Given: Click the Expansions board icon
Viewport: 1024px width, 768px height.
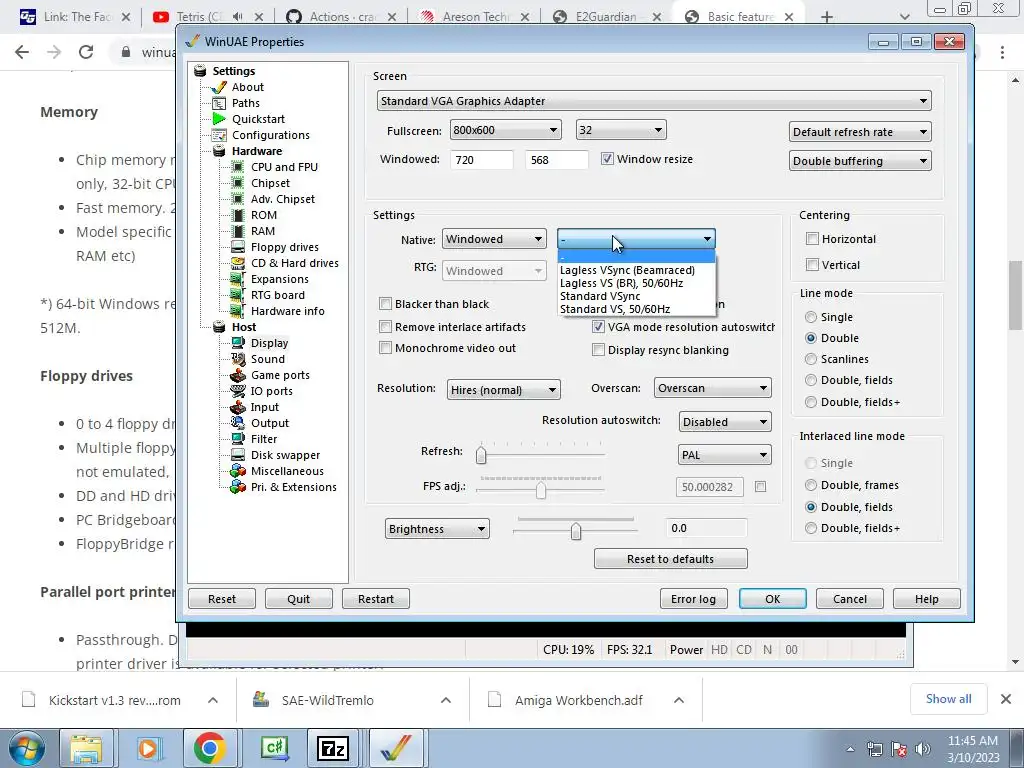Looking at the screenshot, I should coord(238,279).
